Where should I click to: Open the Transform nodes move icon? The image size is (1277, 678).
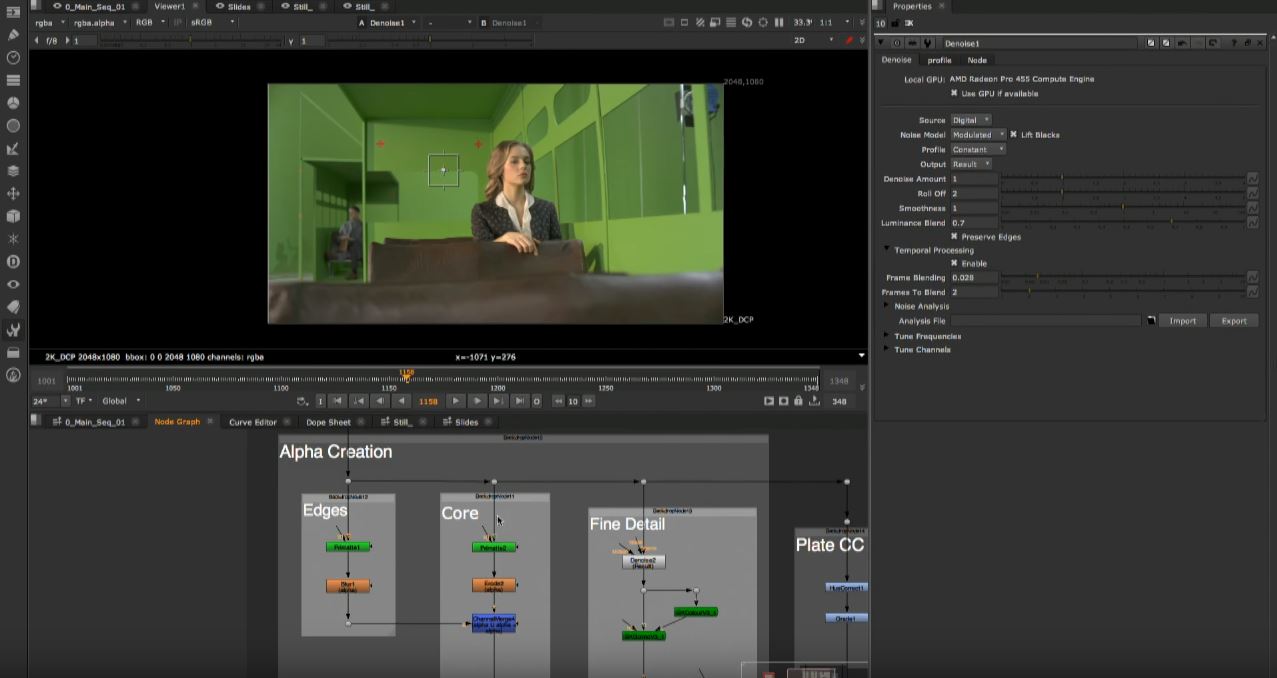pyautogui.click(x=13, y=194)
